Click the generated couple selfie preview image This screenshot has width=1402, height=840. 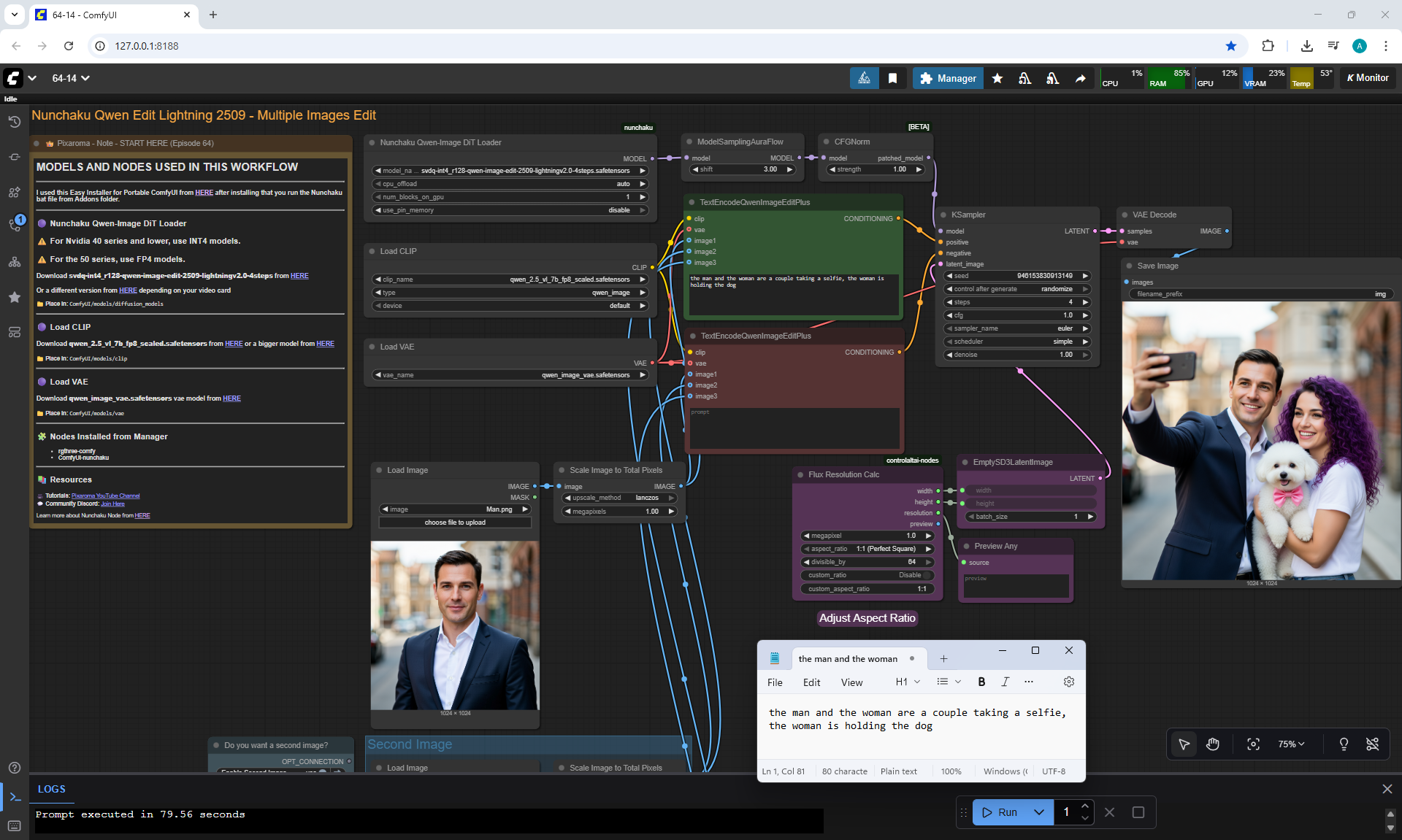click(1260, 442)
